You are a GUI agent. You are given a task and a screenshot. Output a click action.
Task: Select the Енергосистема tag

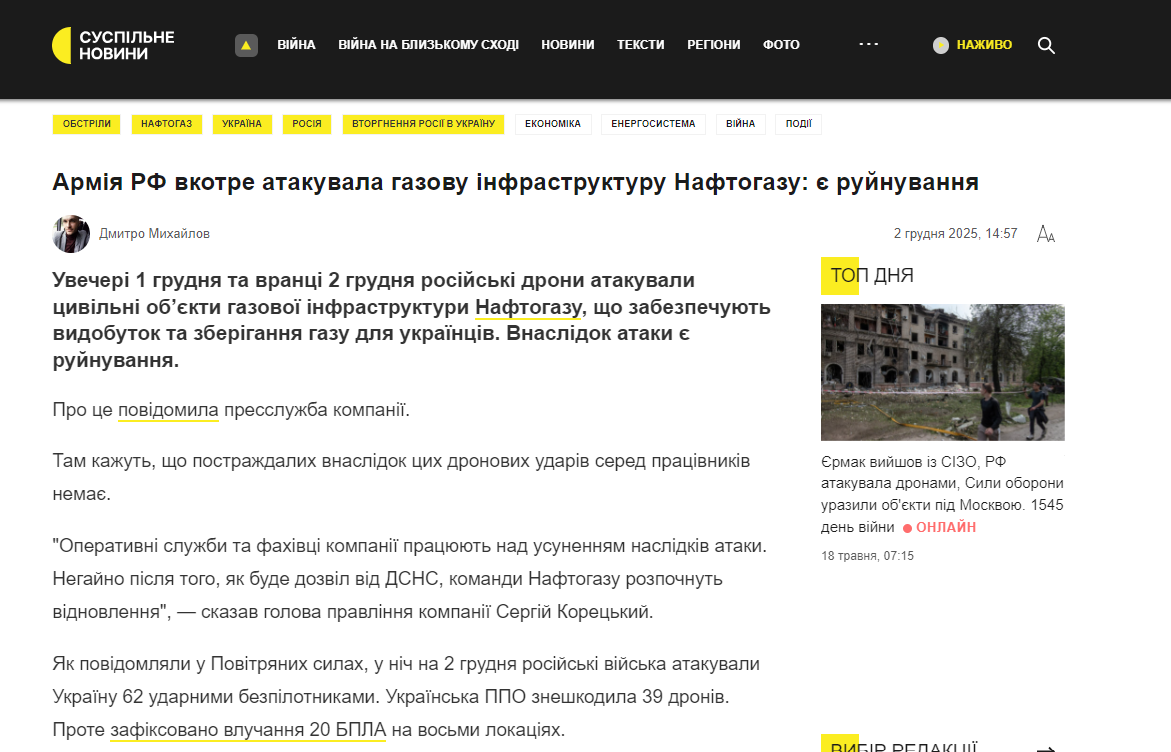tap(653, 124)
